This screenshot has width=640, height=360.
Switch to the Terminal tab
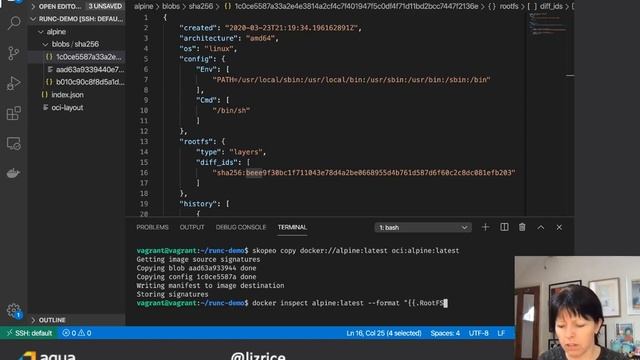292,227
